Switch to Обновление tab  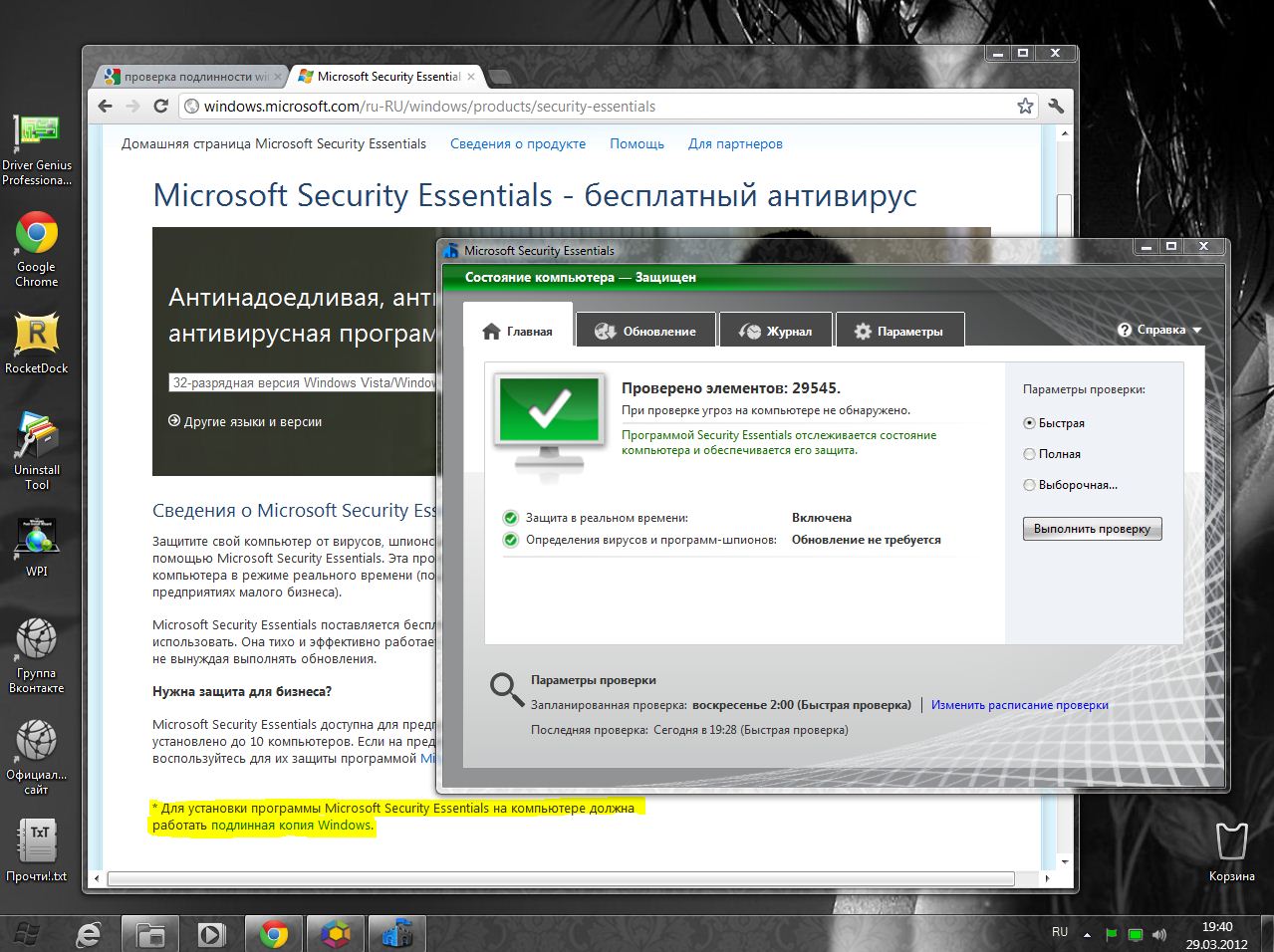[x=645, y=331]
